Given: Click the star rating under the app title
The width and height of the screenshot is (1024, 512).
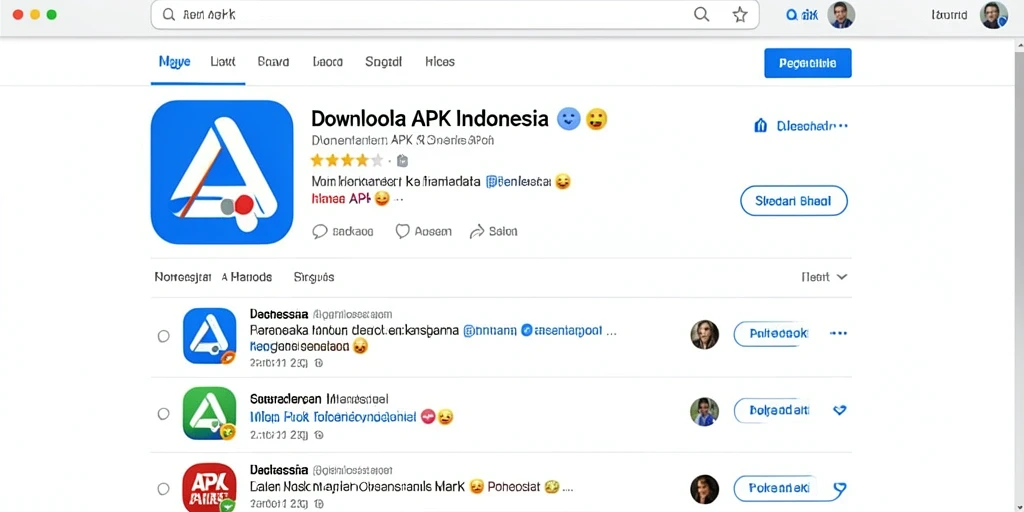Looking at the screenshot, I should click(x=347, y=160).
